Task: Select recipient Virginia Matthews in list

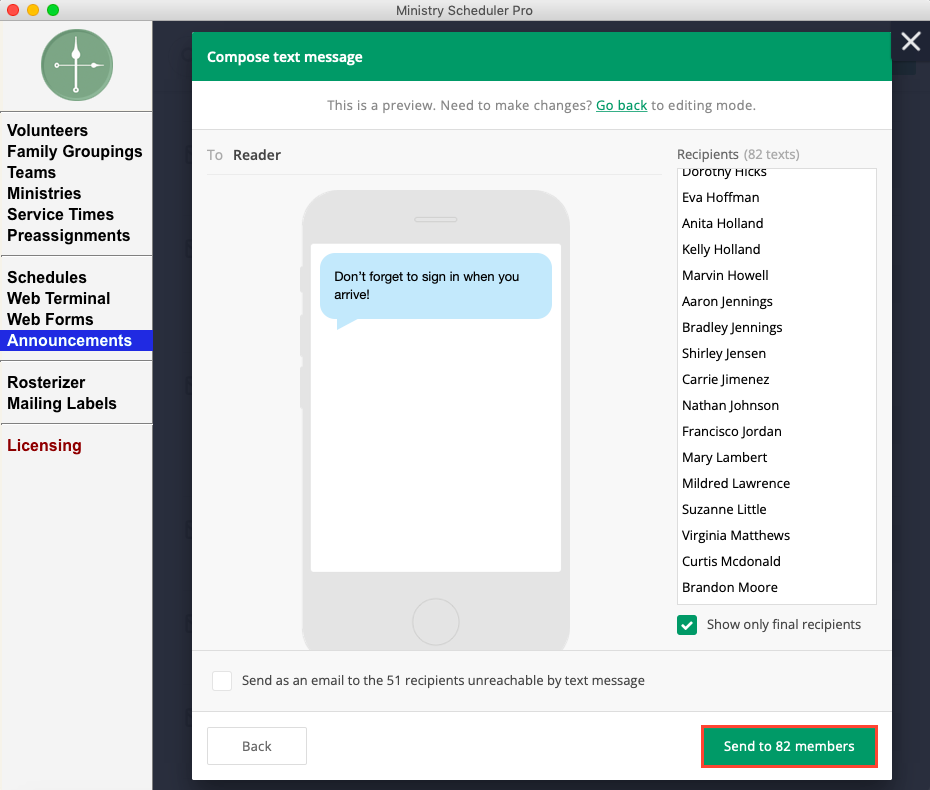Action: coord(735,535)
